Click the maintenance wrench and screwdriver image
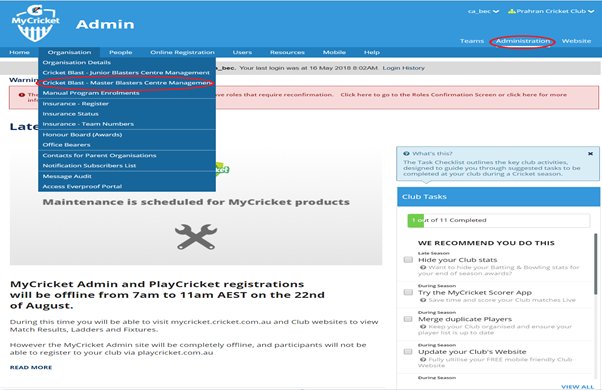The image size is (602, 390). 196,236
